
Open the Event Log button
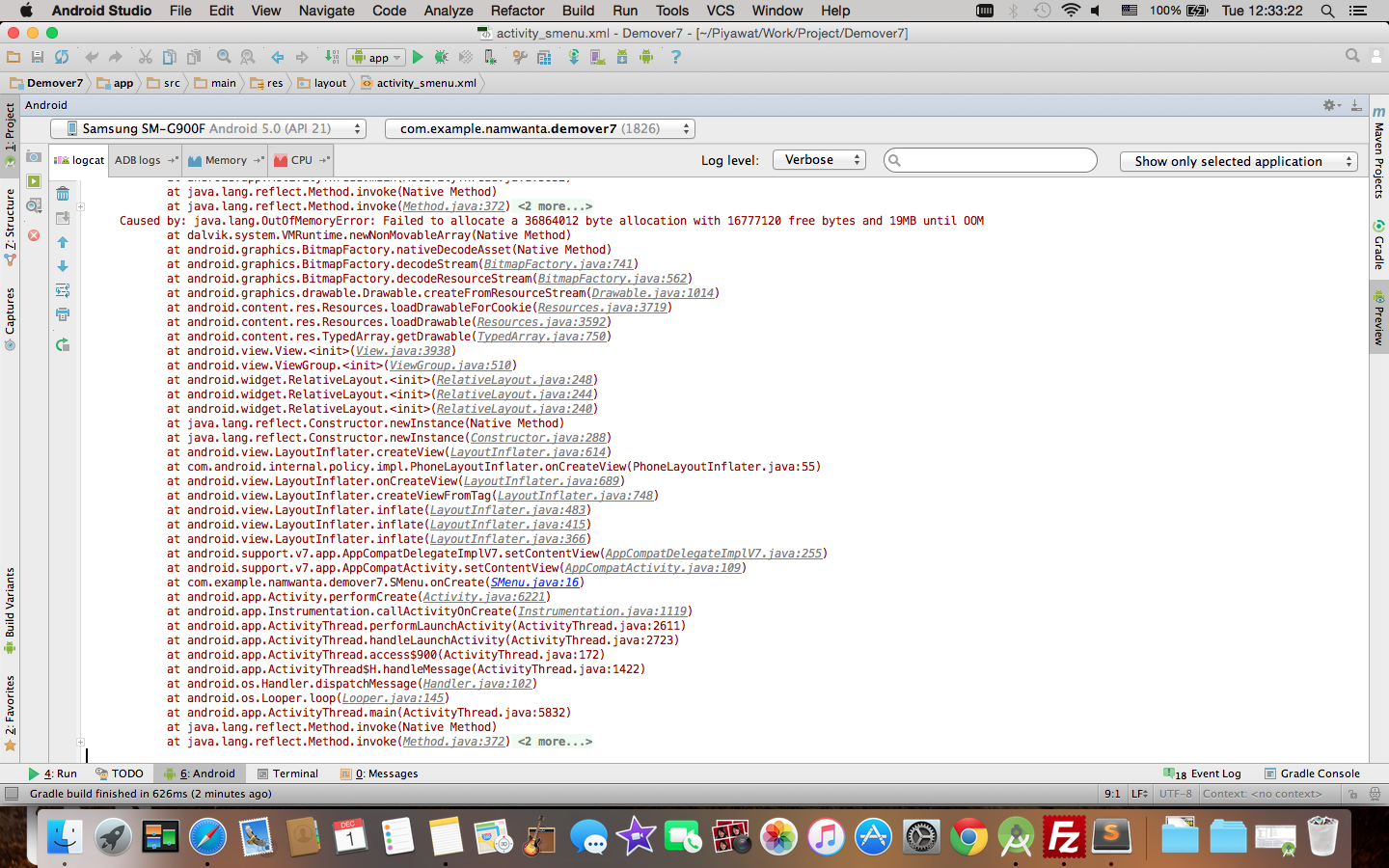[x=1202, y=773]
